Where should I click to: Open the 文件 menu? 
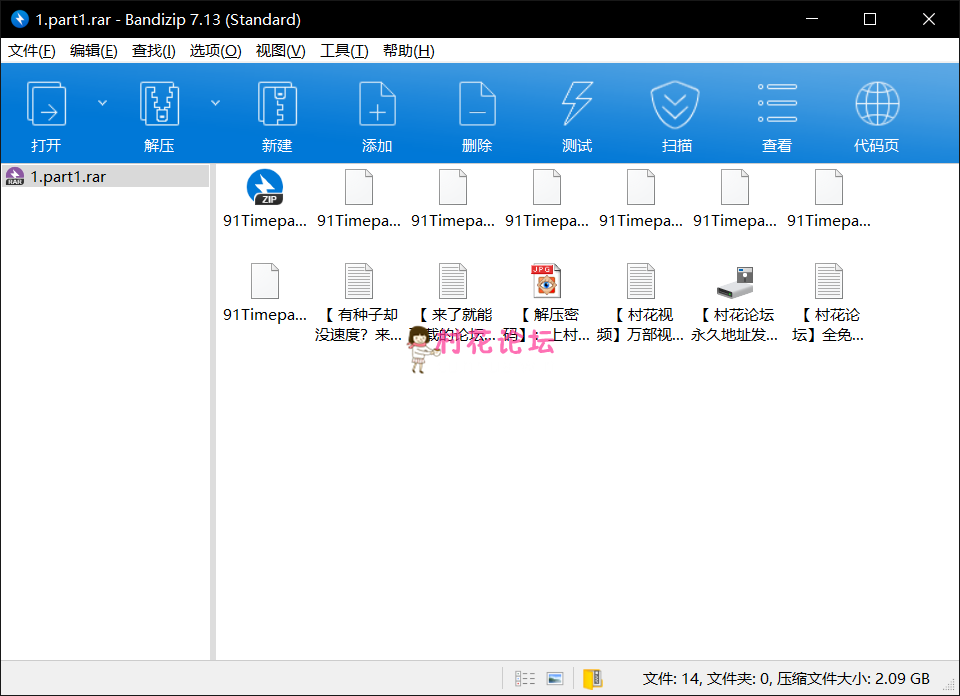point(31,50)
